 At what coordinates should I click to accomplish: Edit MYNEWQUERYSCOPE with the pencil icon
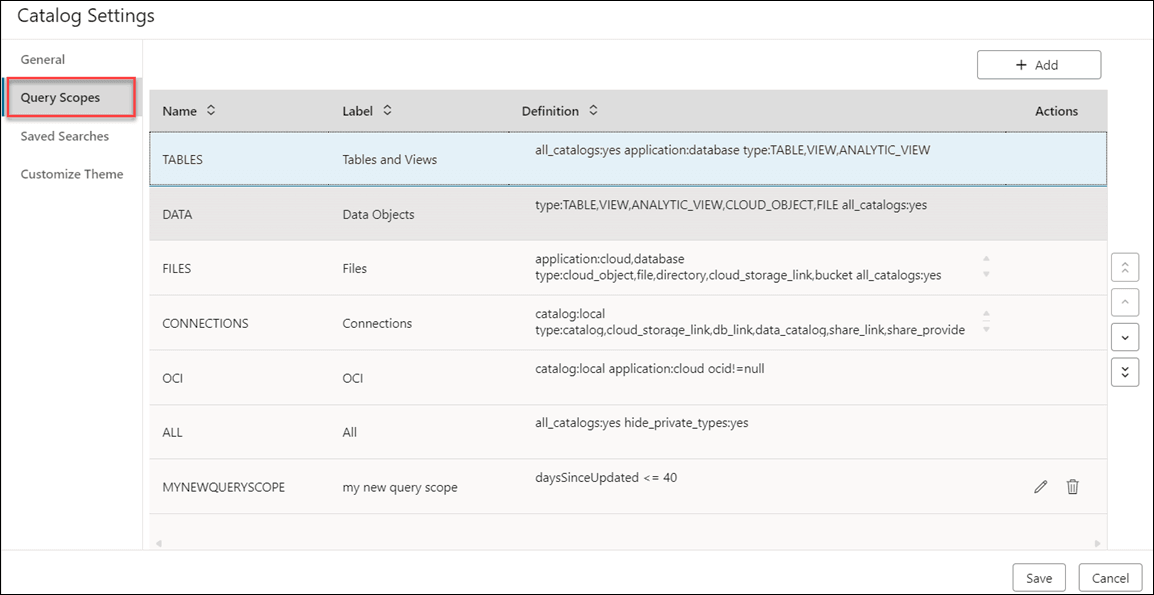coord(1040,486)
